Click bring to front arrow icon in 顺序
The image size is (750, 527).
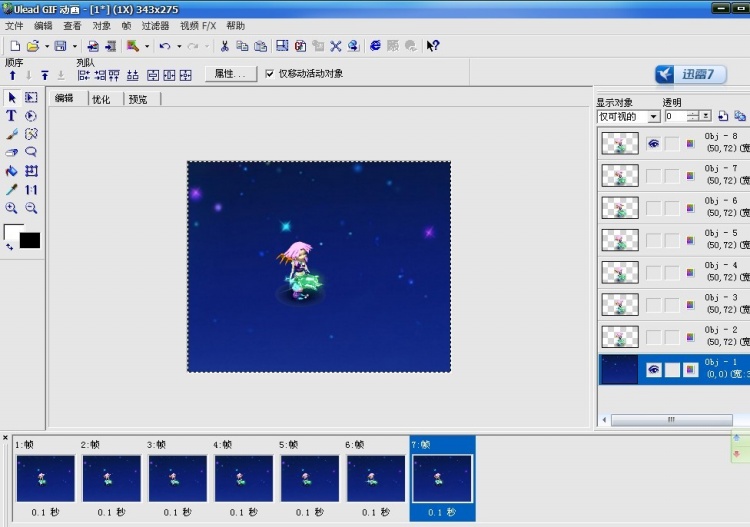click(44, 76)
